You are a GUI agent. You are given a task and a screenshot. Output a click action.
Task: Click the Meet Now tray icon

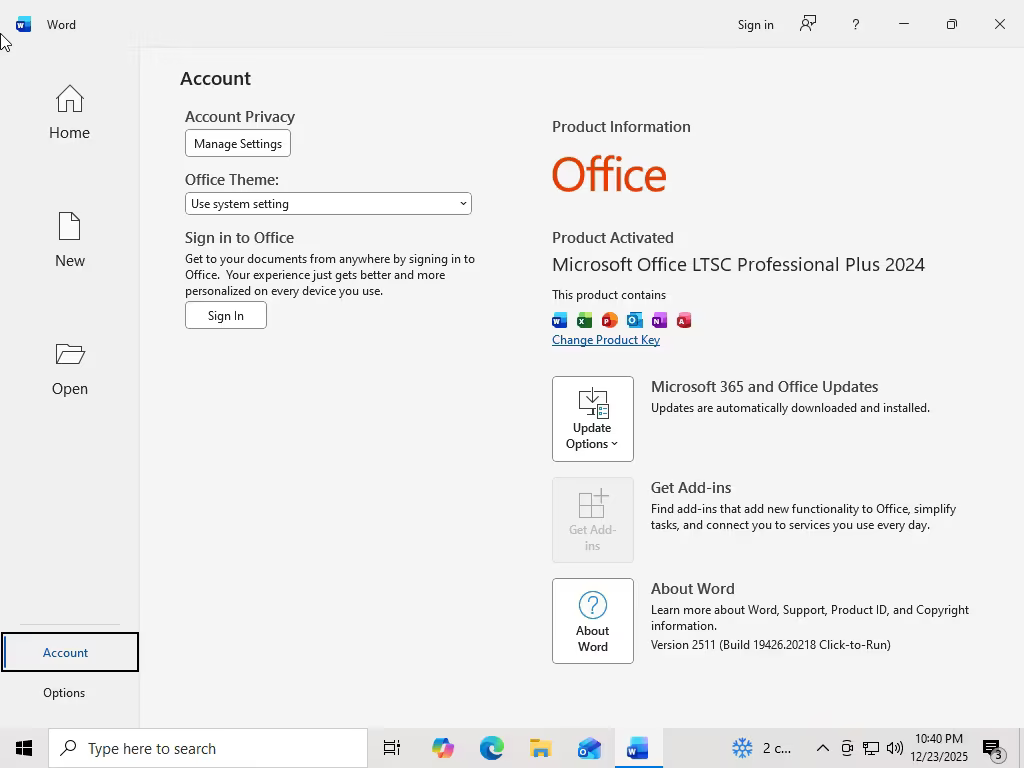click(847, 748)
